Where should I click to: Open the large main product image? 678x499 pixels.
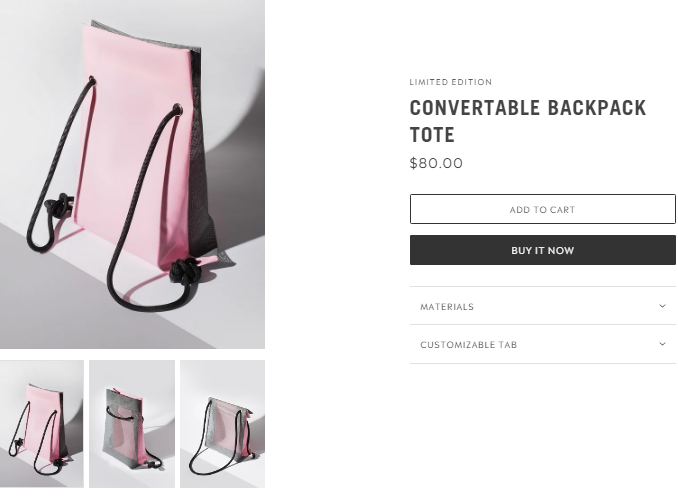132,174
